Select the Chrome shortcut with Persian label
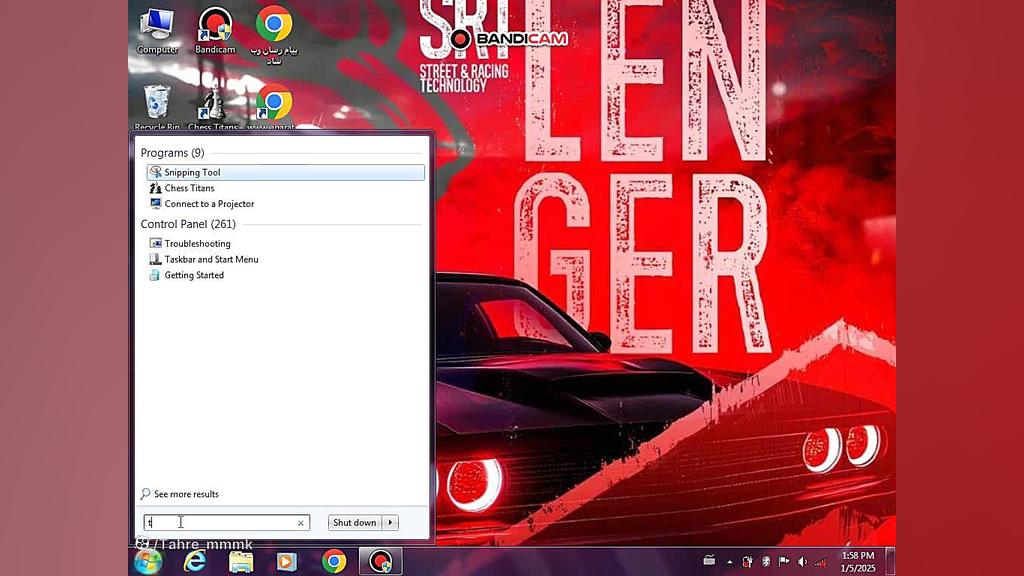1024x576 pixels. click(x=274, y=35)
